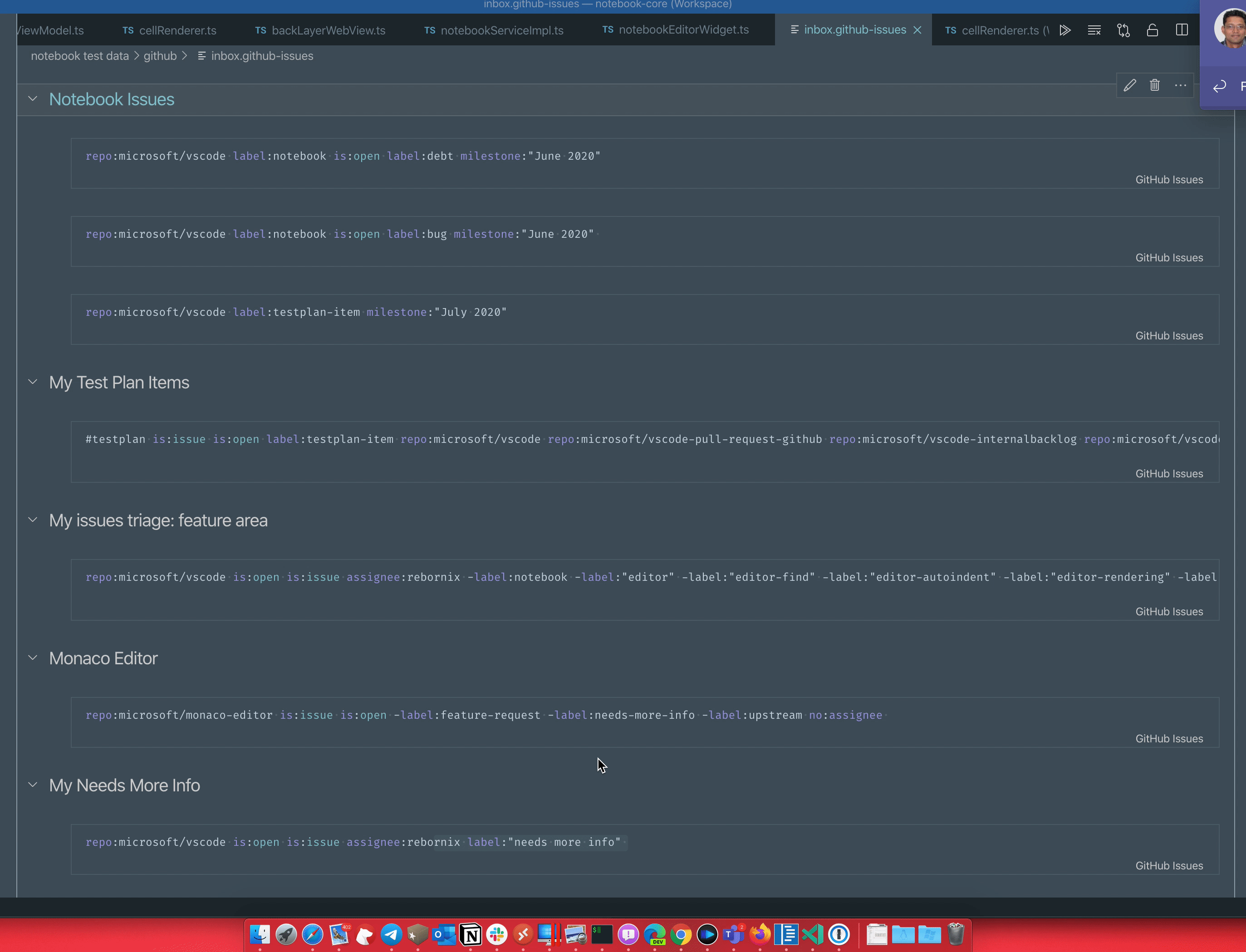This screenshot has width=1246, height=952.
Task: Open the partially hidden ViewModel.ts tab
Action: click(x=50, y=30)
